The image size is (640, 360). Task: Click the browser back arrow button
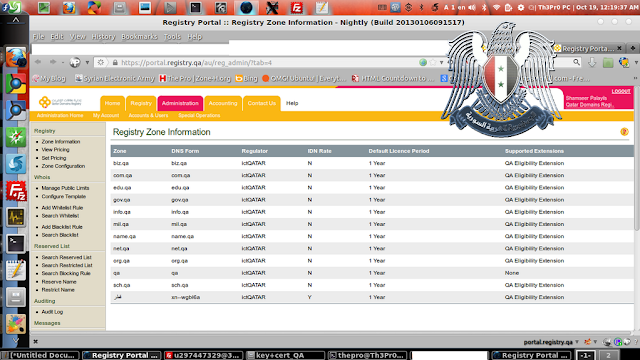click(x=38, y=62)
